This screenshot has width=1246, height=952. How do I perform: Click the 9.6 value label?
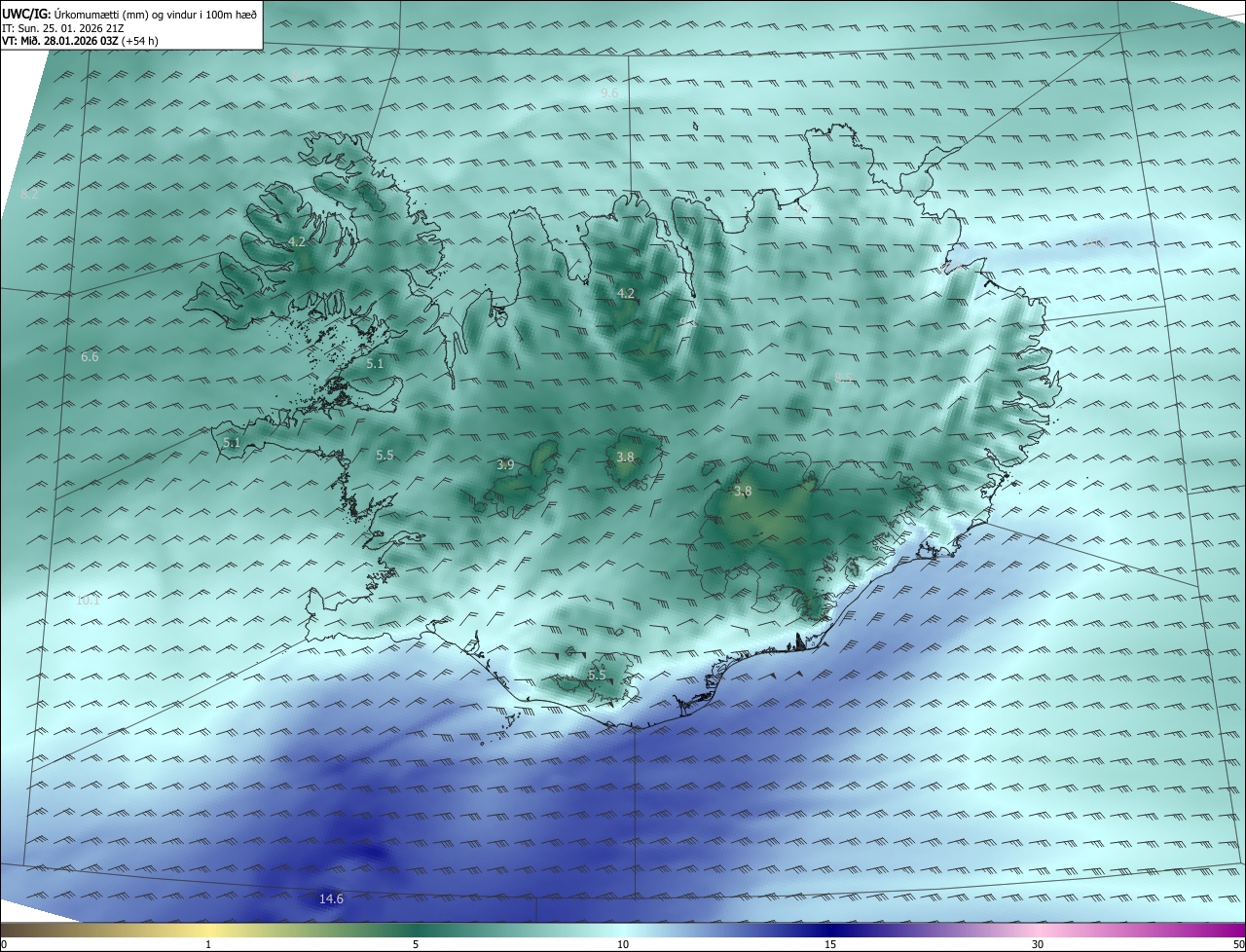[609, 92]
